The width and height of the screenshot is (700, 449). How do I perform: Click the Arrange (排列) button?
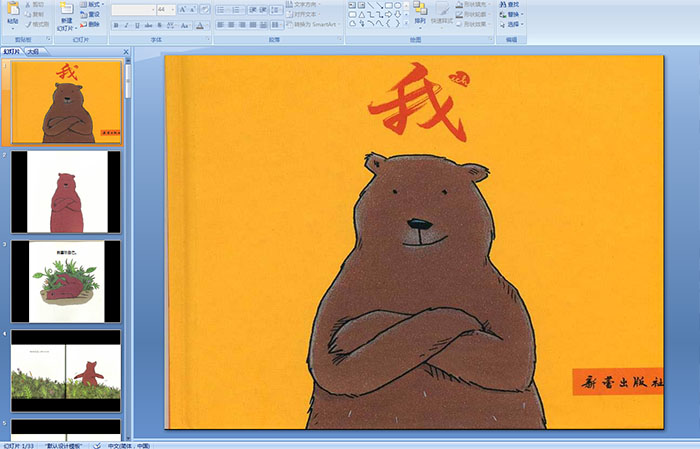pos(420,13)
